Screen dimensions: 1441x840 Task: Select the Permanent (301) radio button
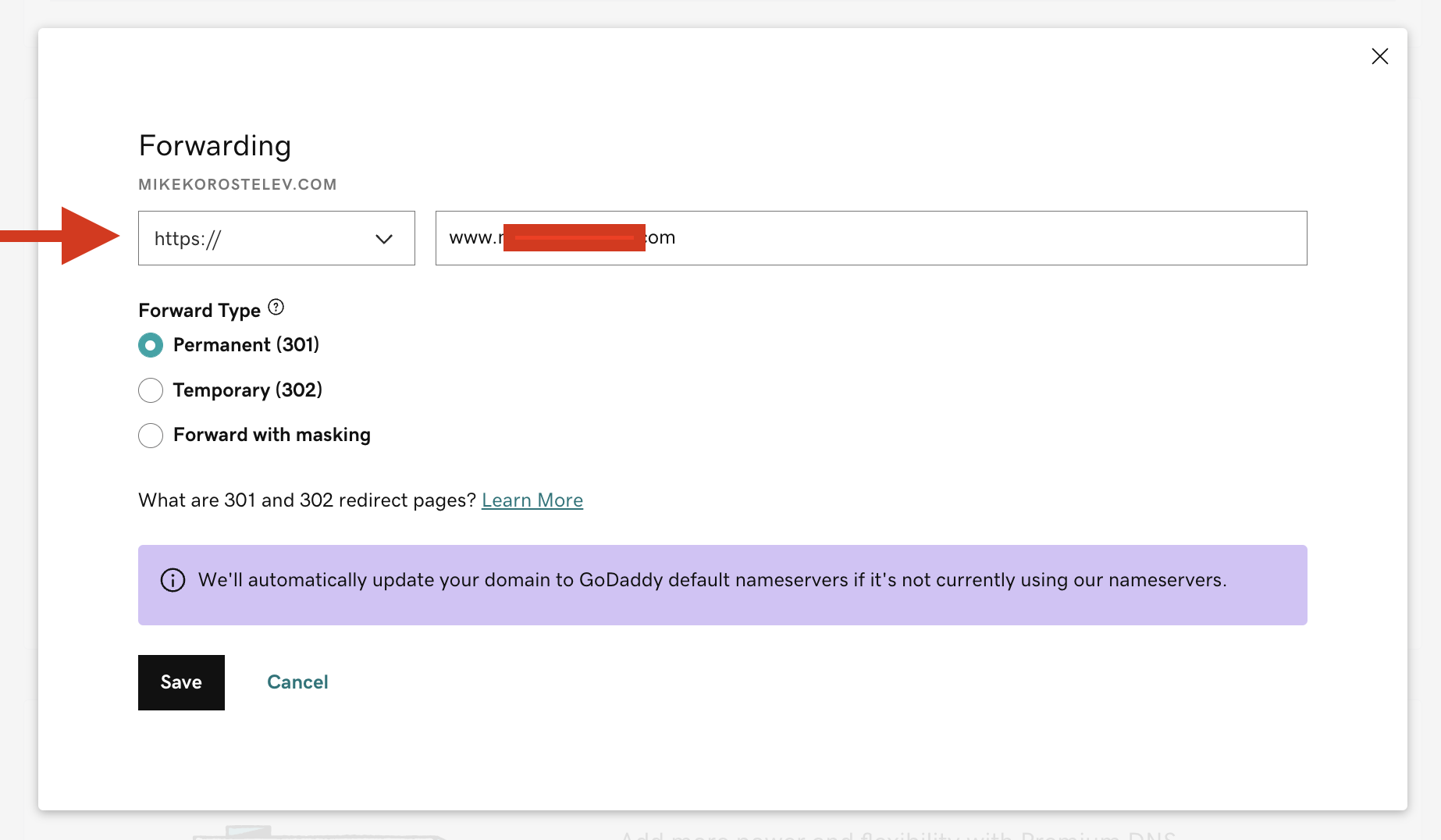click(x=151, y=345)
